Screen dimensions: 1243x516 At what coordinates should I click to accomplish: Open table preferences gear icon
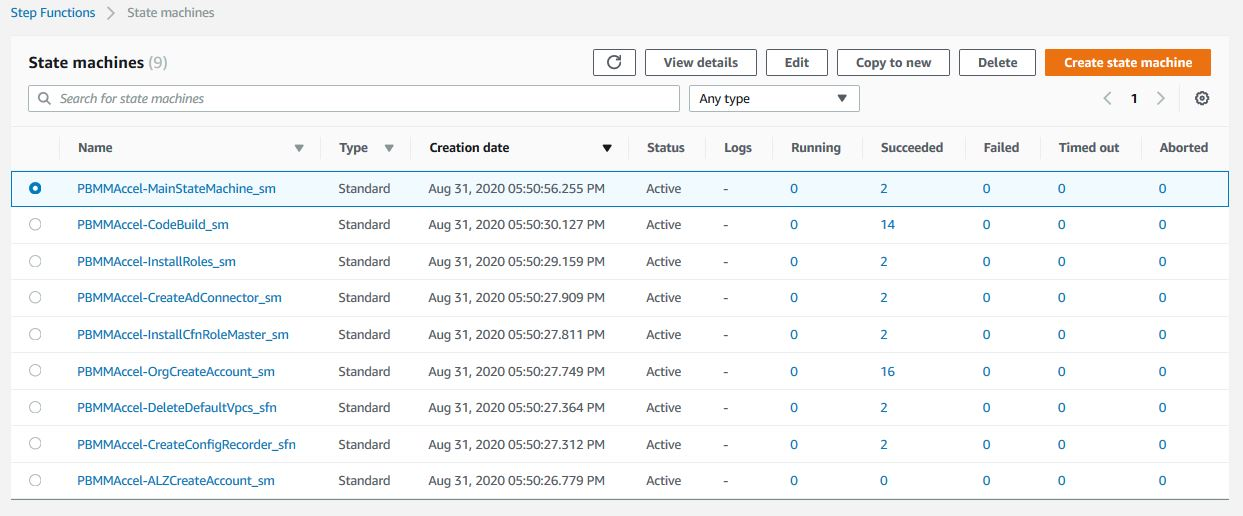click(x=1202, y=99)
